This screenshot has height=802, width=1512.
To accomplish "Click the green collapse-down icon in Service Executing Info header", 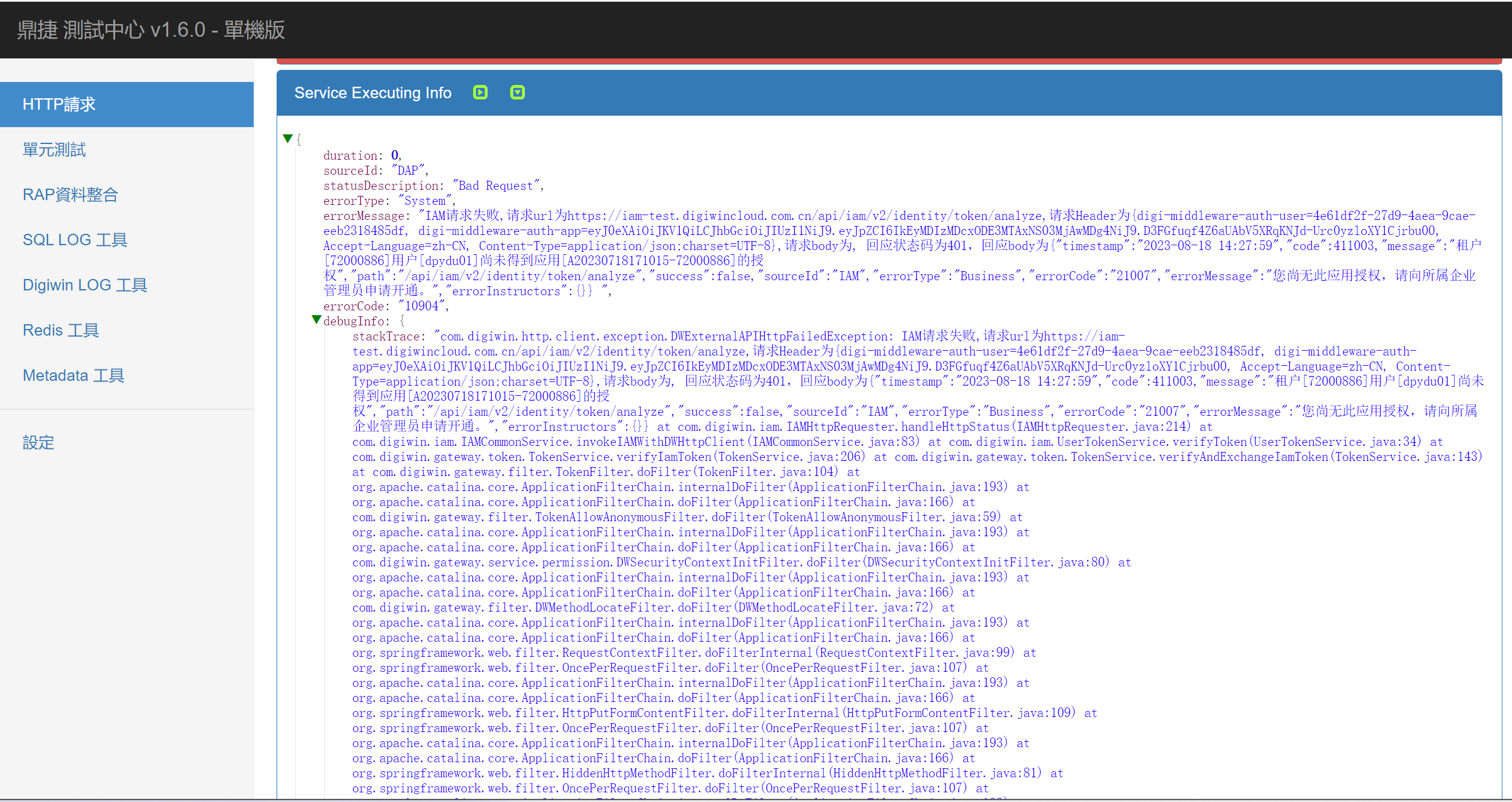I will coord(517,92).
